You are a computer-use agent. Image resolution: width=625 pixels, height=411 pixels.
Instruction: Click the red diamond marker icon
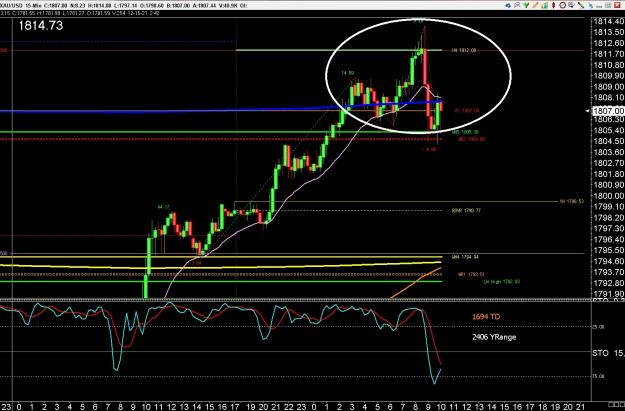pos(553,5)
